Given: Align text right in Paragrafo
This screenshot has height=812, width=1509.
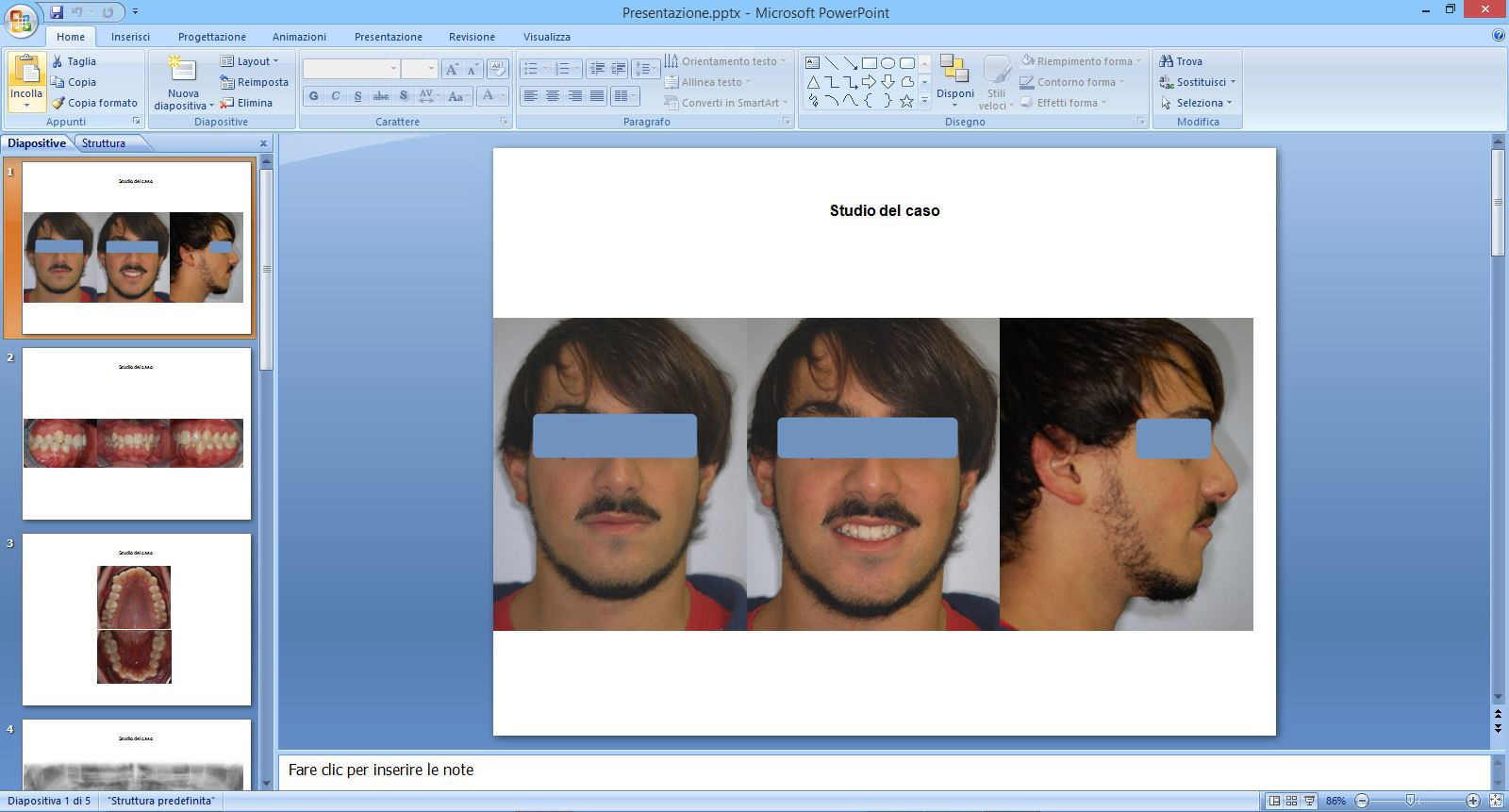Looking at the screenshot, I should pos(574,96).
